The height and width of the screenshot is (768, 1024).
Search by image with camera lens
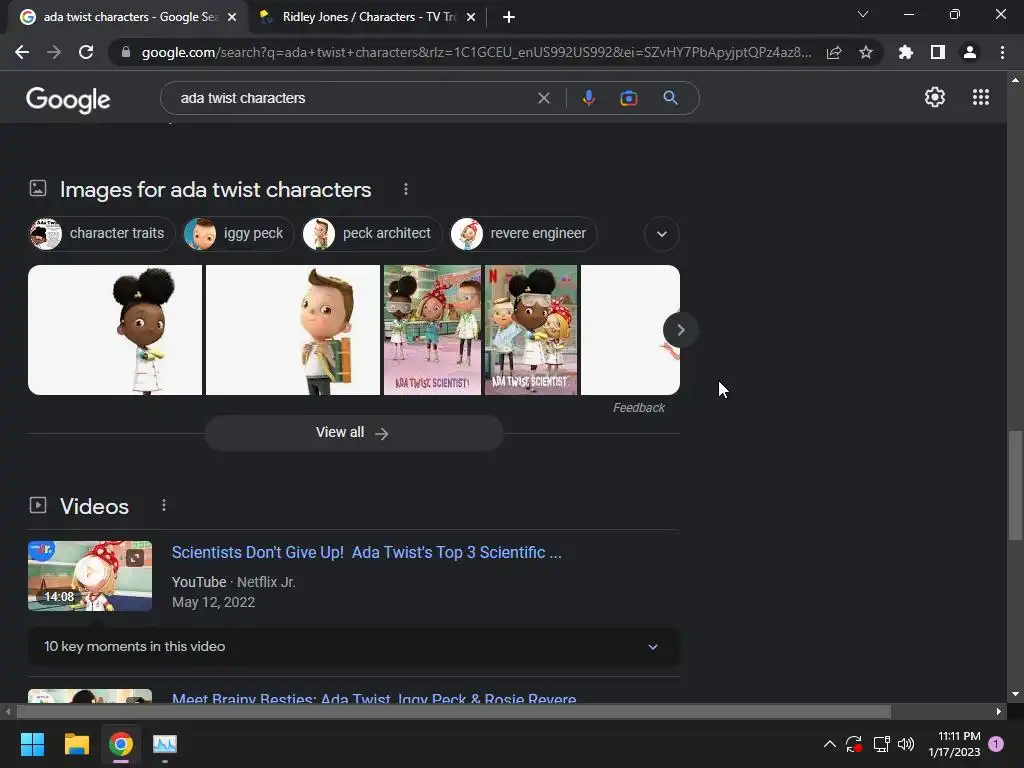pyautogui.click(x=629, y=98)
